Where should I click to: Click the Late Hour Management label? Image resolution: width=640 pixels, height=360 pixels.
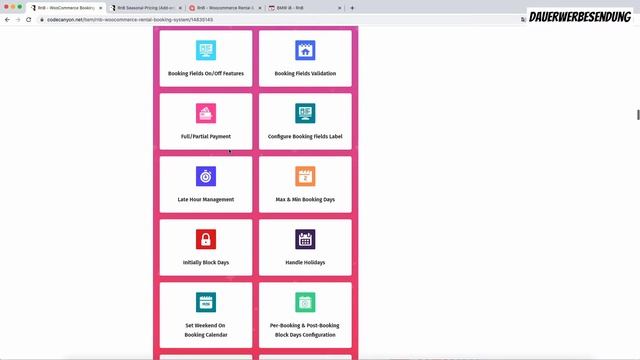pyautogui.click(x=206, y=200)
